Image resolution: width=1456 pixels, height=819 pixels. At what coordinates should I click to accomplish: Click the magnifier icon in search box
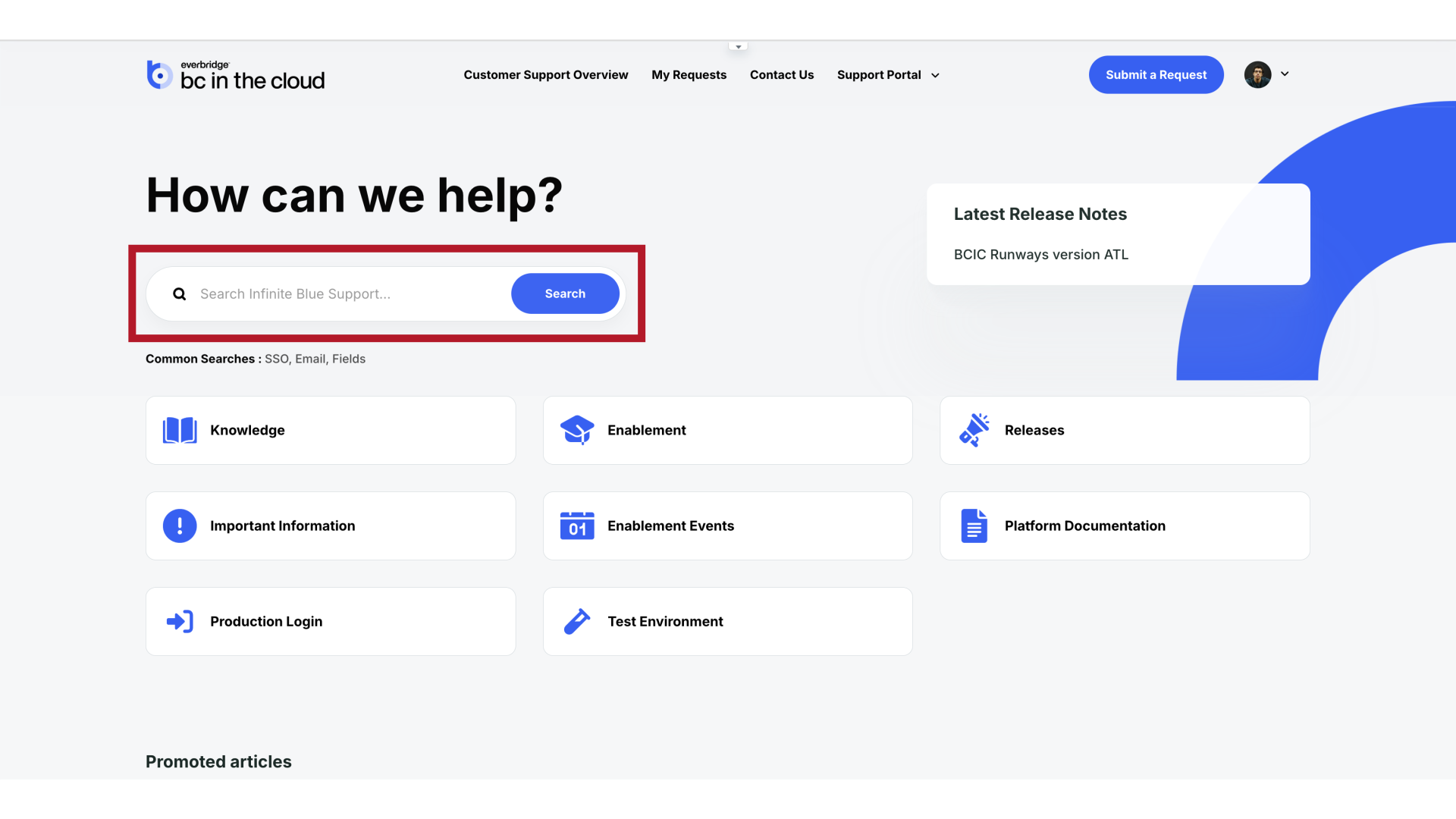pos(179,294)
